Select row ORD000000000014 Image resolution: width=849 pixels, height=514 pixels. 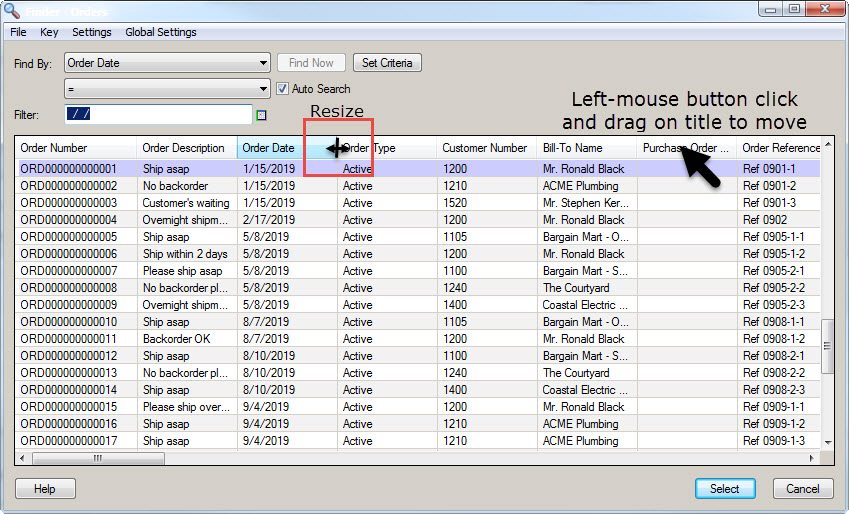(x=417, y=390)
